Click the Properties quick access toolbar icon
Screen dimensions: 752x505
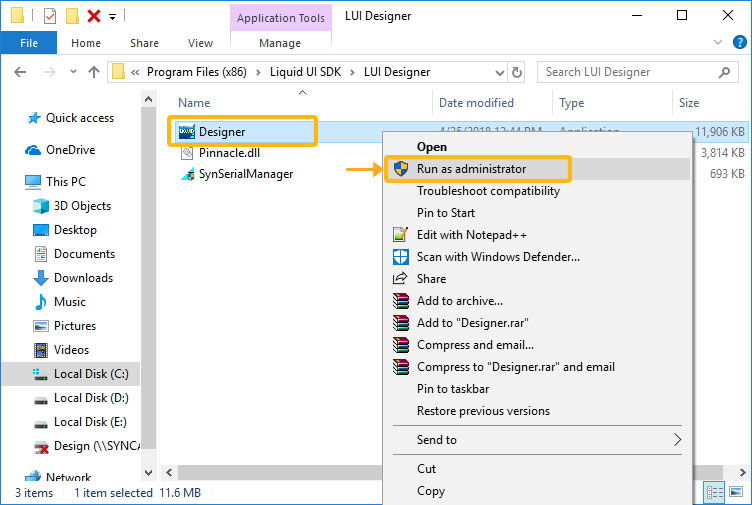49,16
